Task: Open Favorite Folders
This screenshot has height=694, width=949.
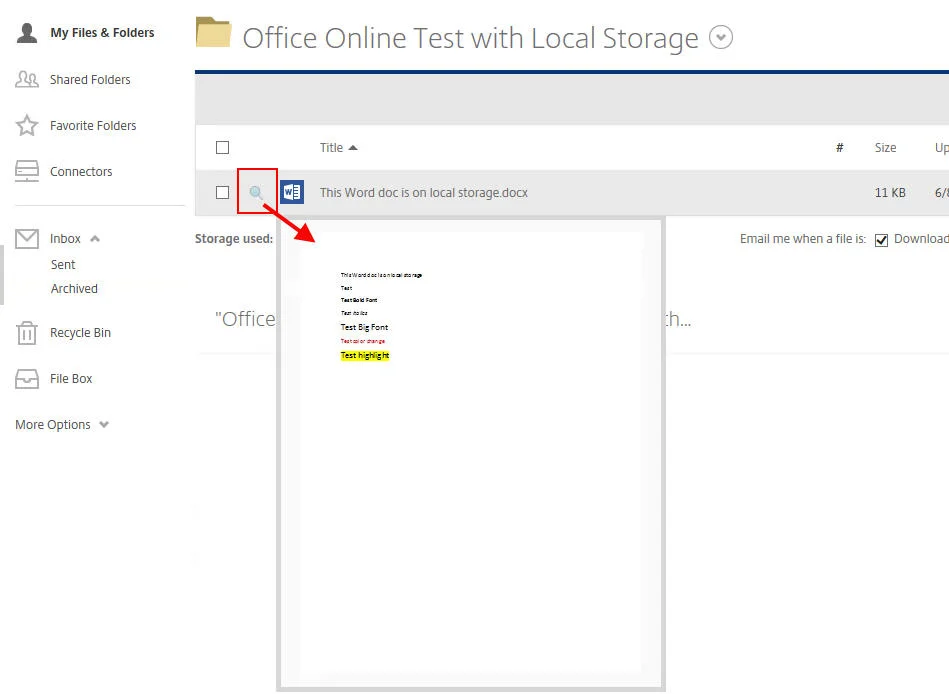Action: (x=93, y=125)
